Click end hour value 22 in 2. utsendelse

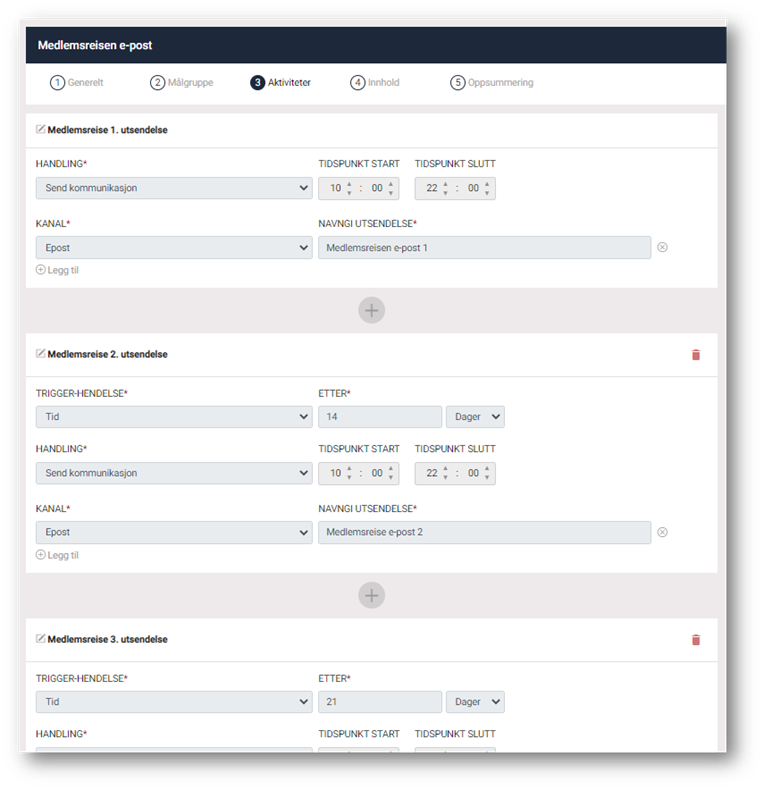[x=432, y=473]
